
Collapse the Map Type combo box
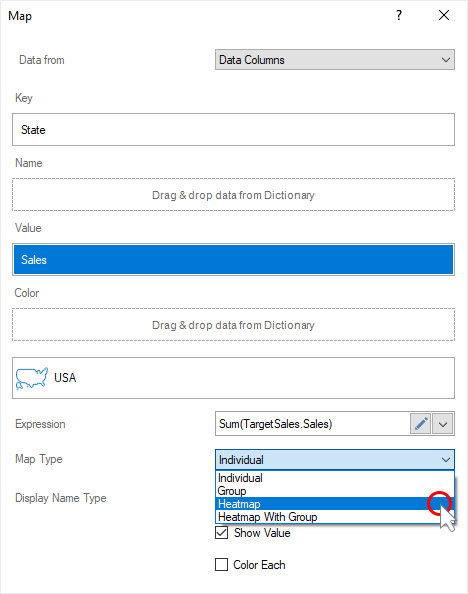tap(335, 460)
